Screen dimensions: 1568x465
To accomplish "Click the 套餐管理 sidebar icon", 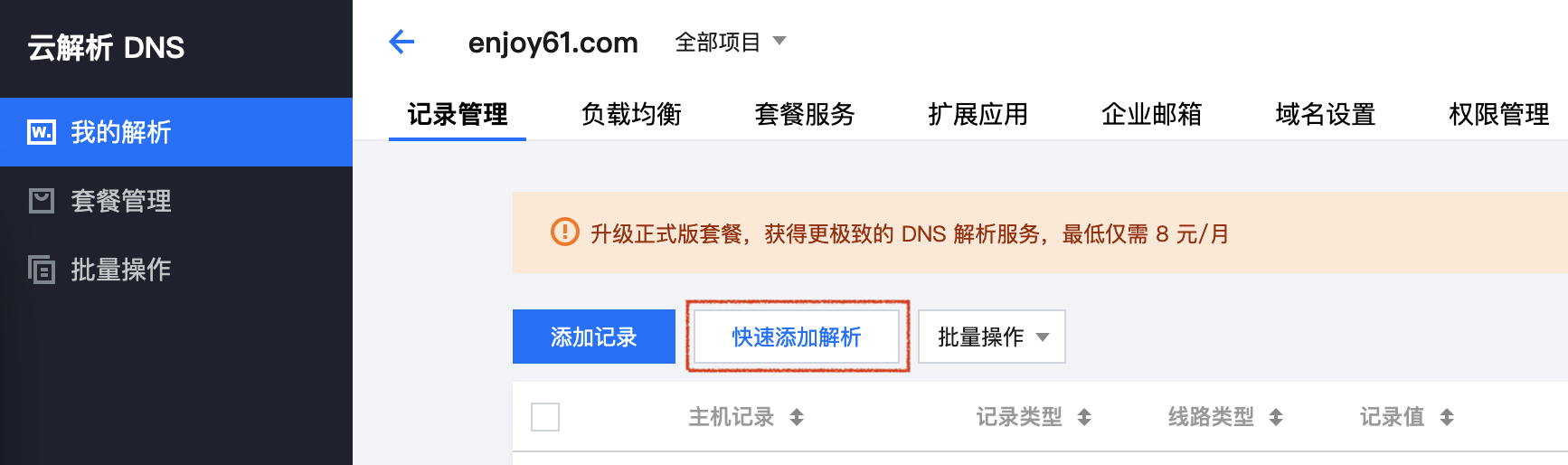I will [42, 201].
